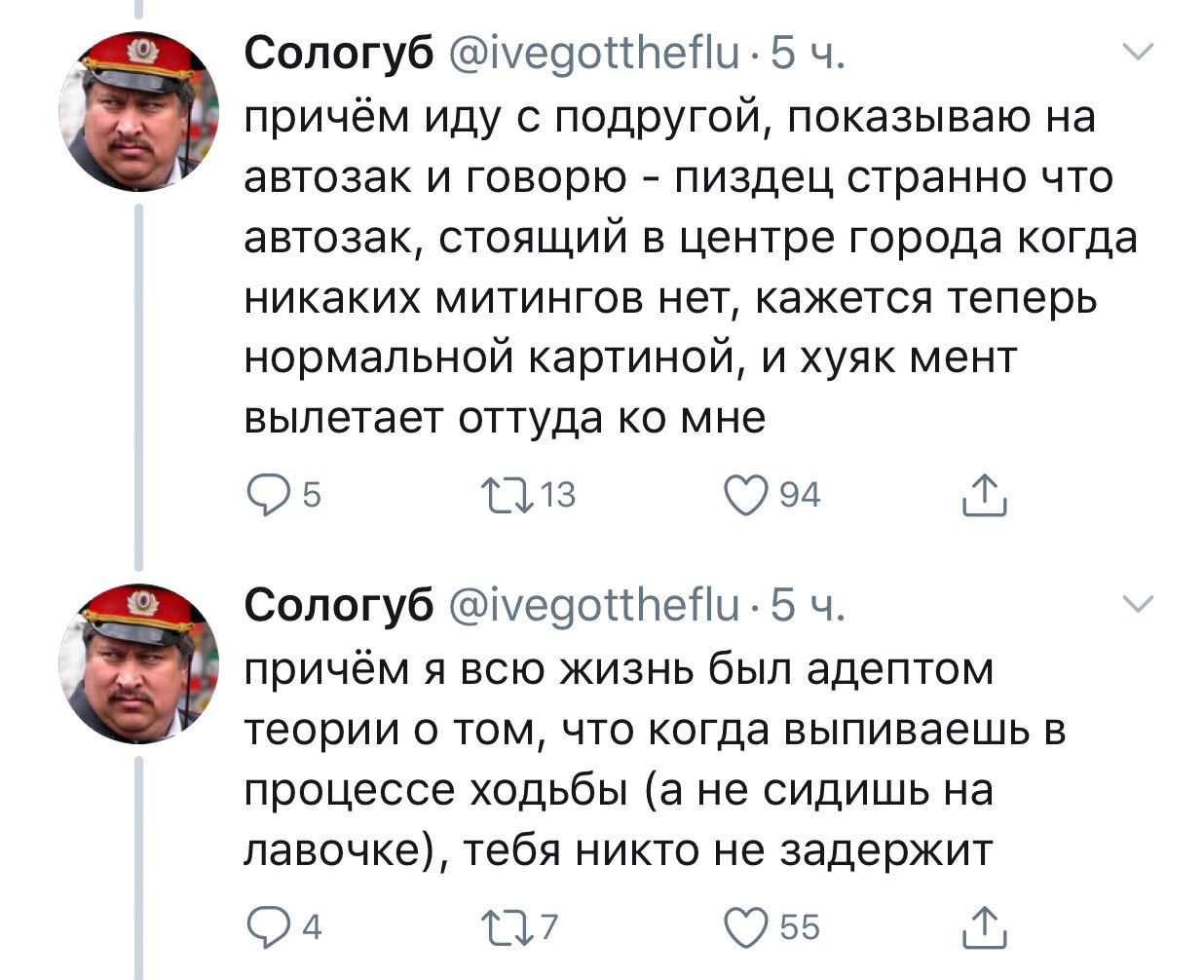Like the first tweet with 94 likes
The height and width of the screenshot is (980, 1204).
pyautogui.click(x=747, y=496)
